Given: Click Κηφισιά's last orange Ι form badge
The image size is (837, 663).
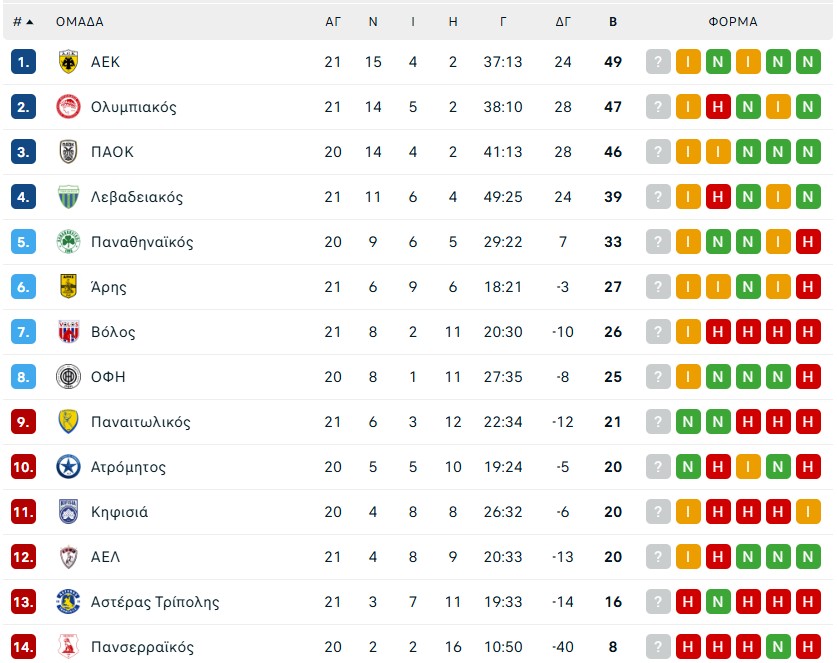Looking at the screenshot, I should coord(808,512).
